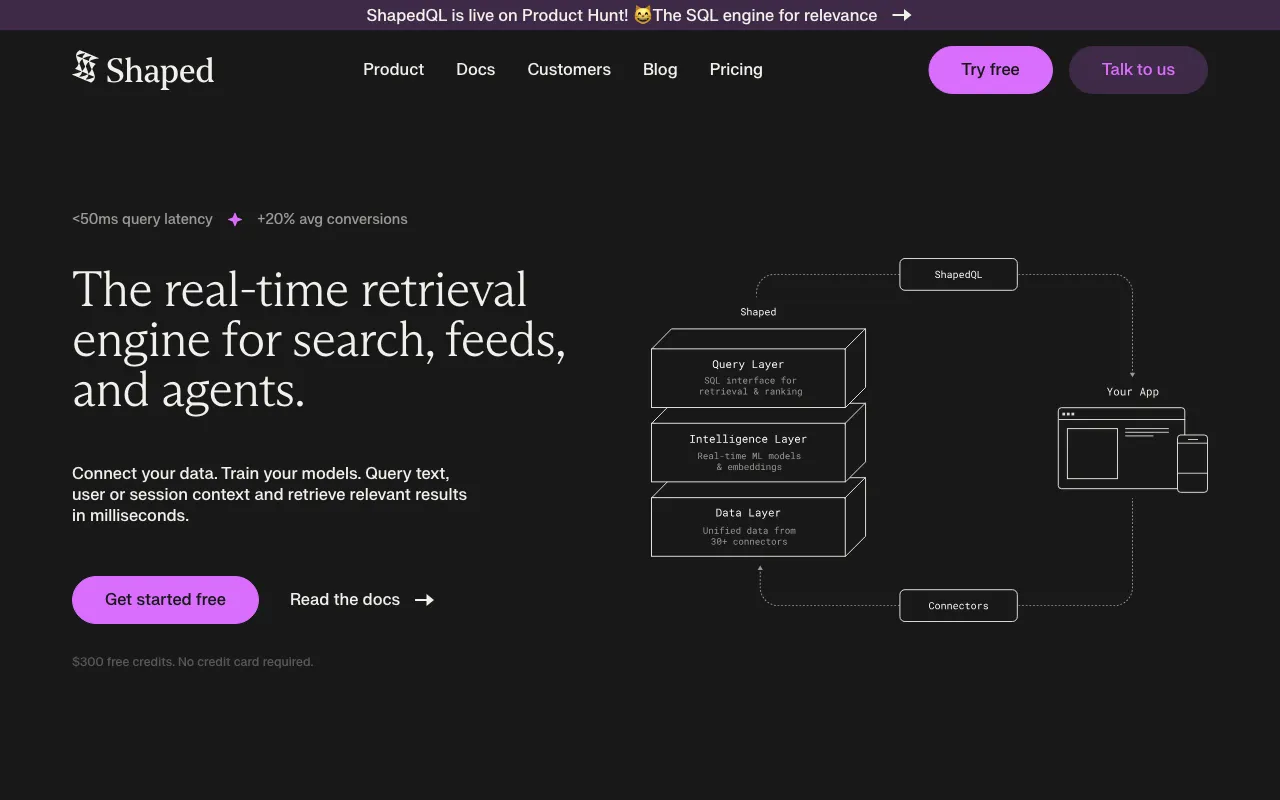This screenshot has height=800, width=1280.
Task: Click the 'Connect your data' paragraph
Action: 270,494
